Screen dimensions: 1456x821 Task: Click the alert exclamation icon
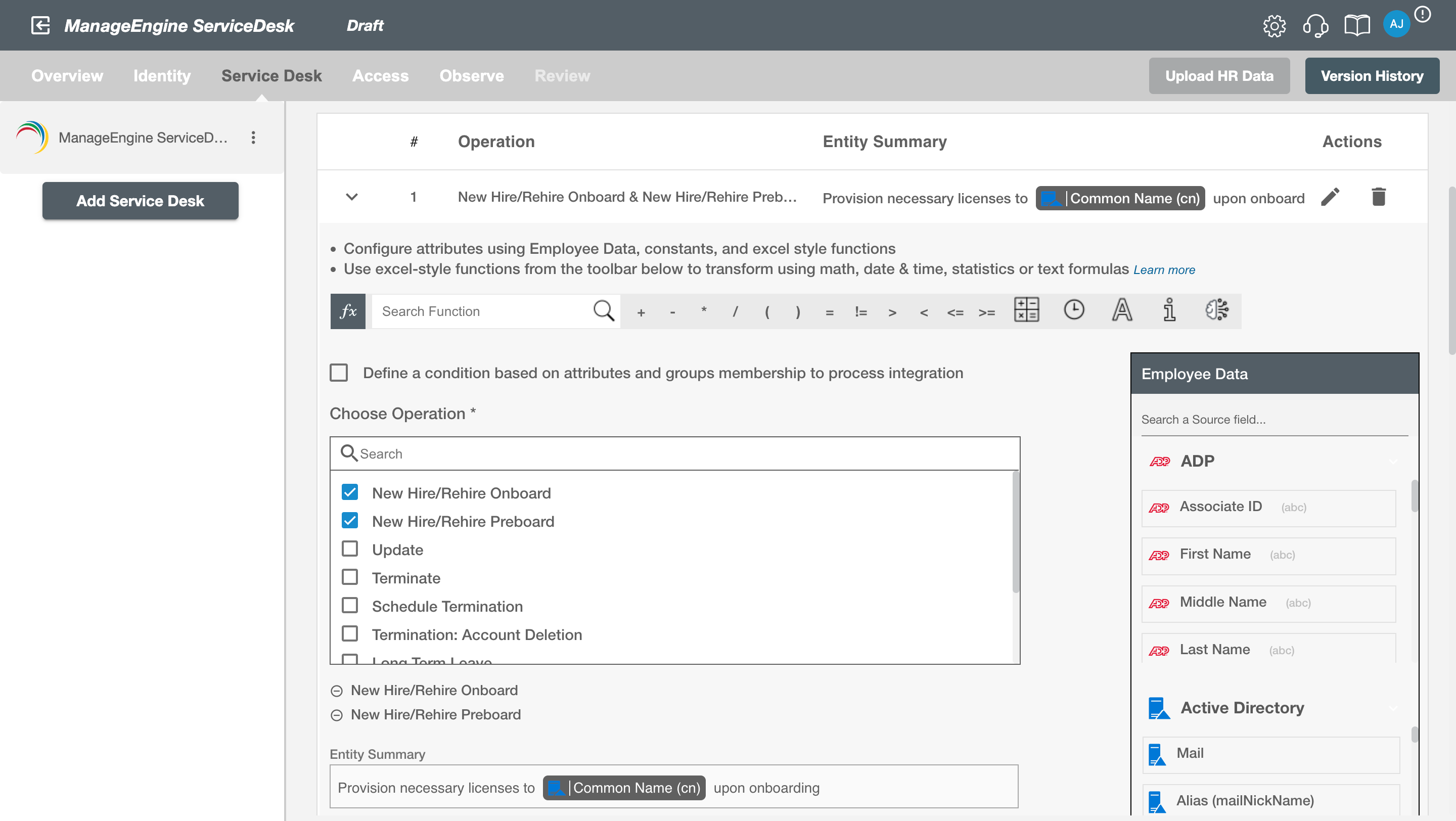1422,15
